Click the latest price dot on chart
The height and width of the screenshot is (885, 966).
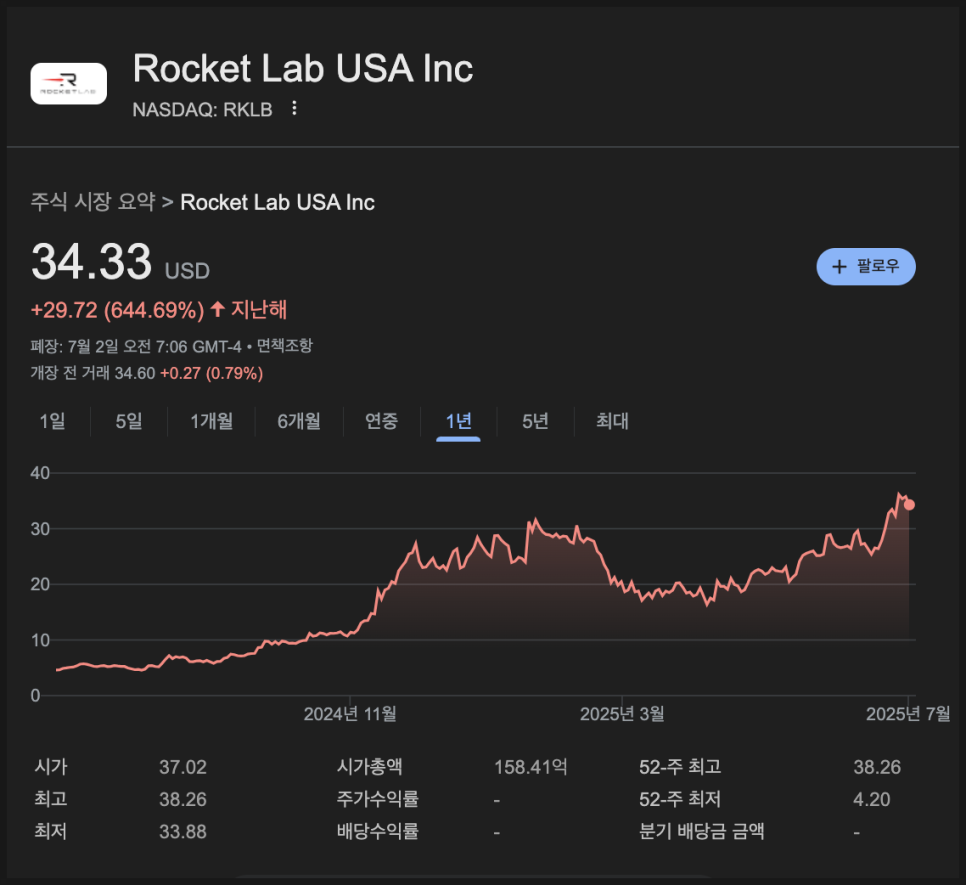pyautogui.click(x=909, y=505)
